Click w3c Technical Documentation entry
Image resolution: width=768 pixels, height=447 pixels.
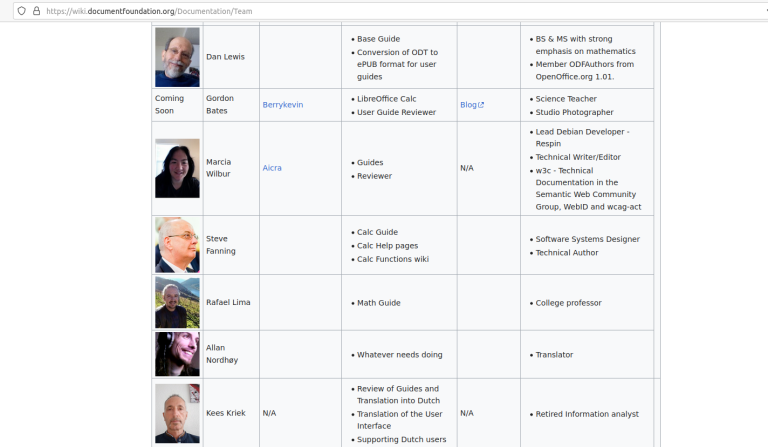(588, 188)
